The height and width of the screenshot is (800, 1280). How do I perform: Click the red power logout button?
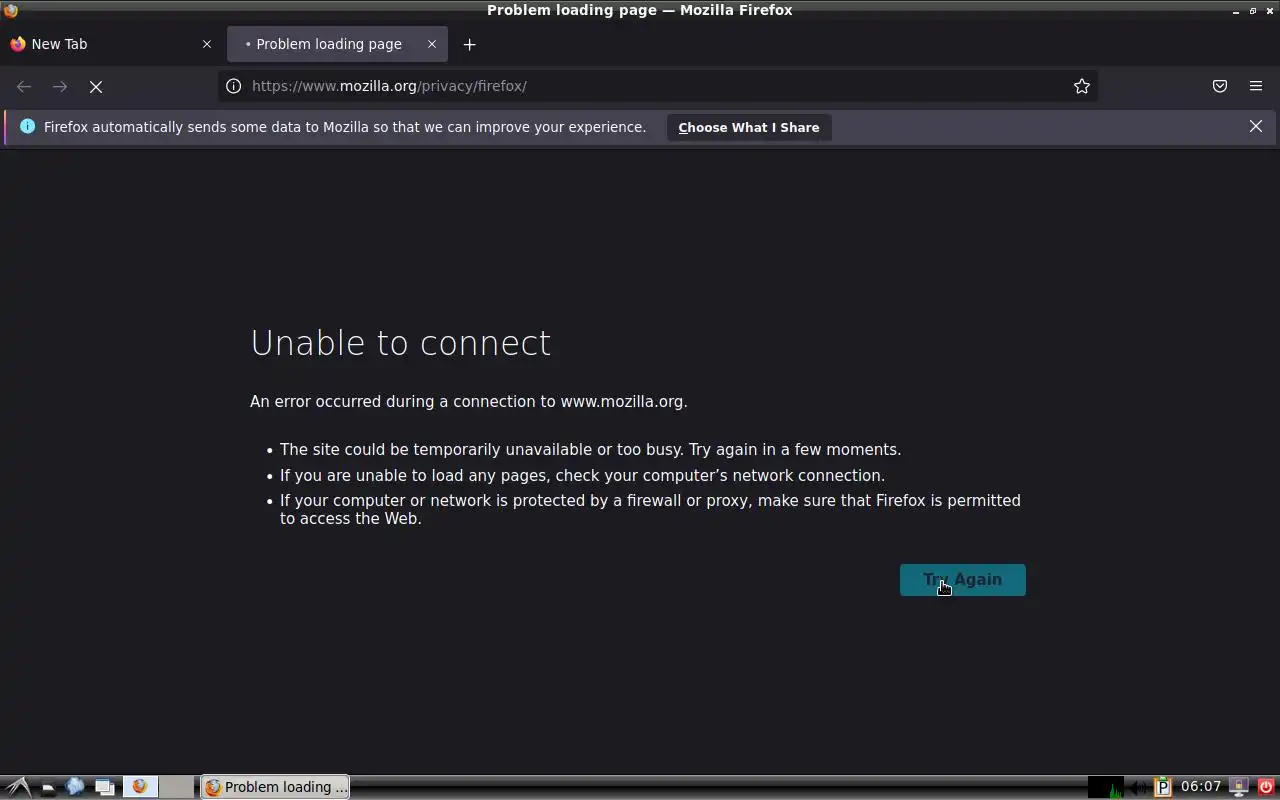click(1265, 787)
